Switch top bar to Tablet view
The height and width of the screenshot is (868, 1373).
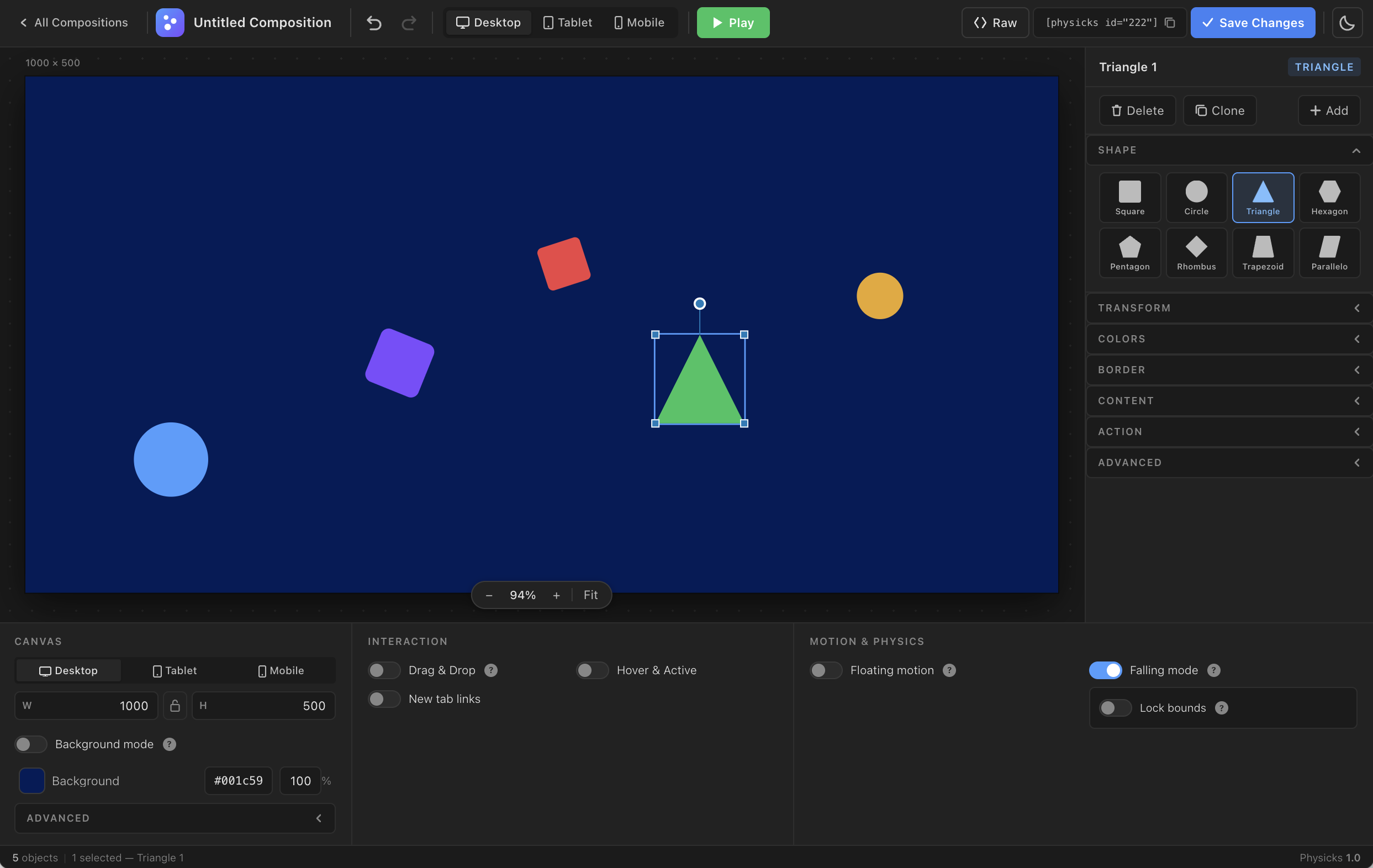567,23
